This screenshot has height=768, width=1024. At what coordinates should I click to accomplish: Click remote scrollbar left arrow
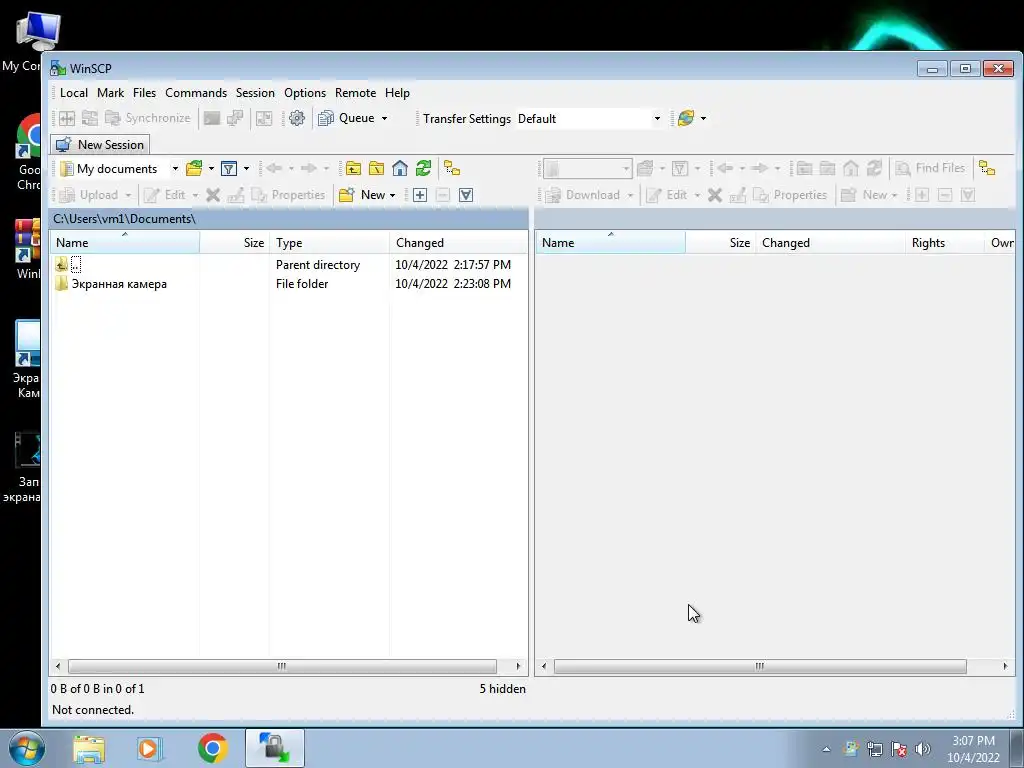point(544,666)
